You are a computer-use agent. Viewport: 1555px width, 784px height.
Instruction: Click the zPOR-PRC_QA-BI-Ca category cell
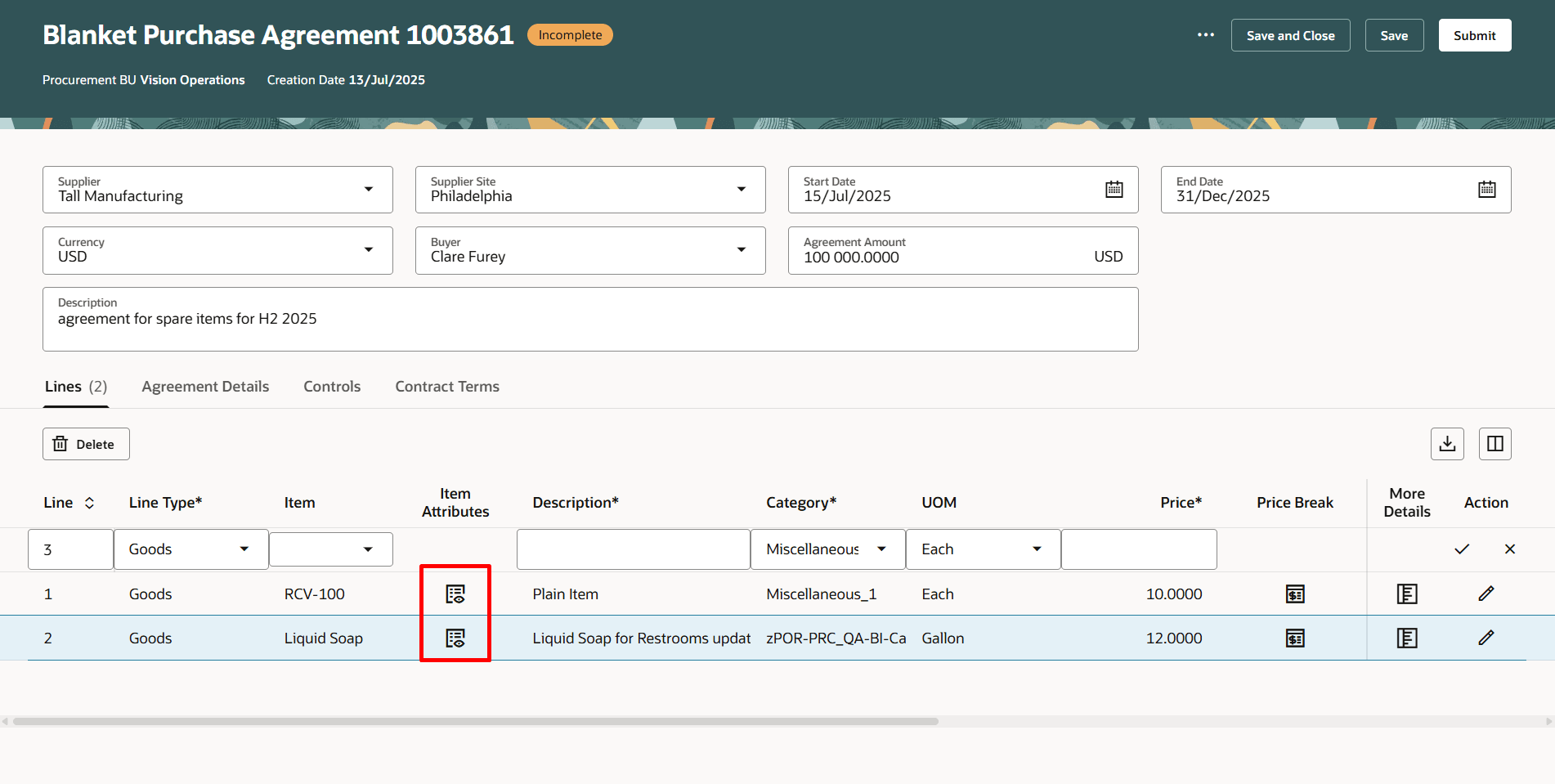pyautogui.click(x=836, y=638)
